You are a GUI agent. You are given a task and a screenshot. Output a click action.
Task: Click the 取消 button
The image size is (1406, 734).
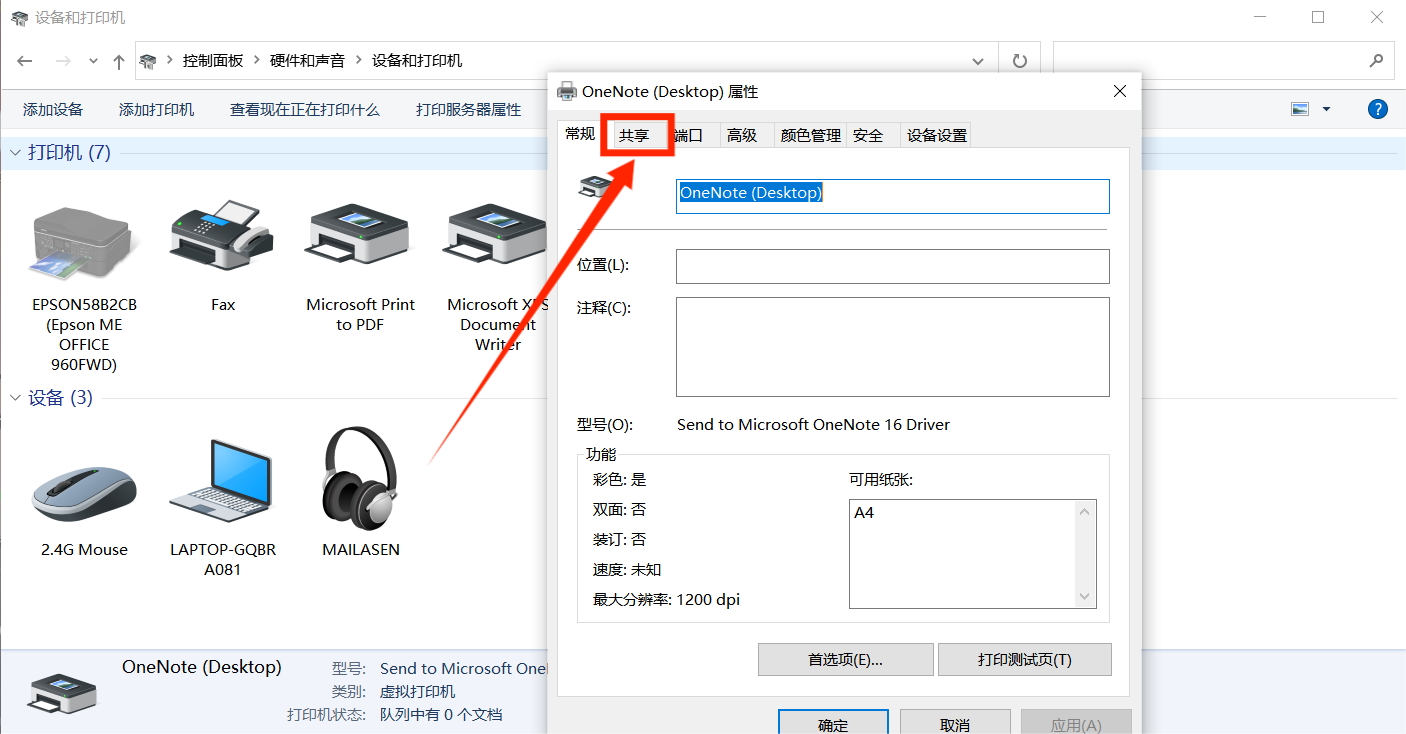pyautogui.click(x=955, y=723)
